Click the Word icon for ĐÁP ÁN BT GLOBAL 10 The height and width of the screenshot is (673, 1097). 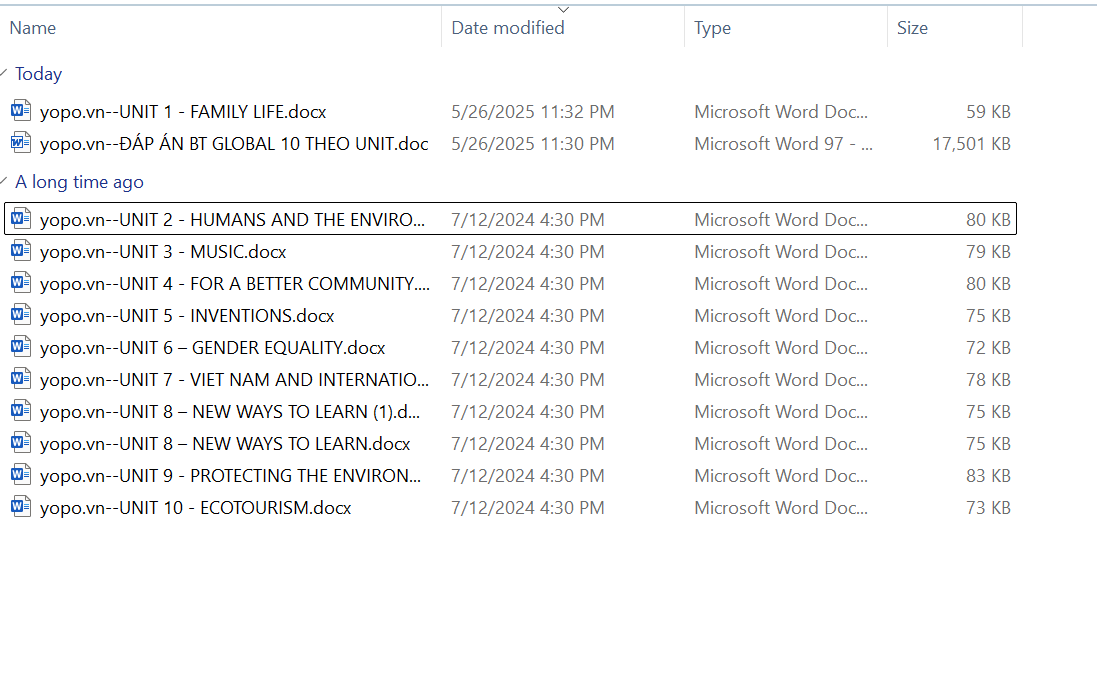21,143
